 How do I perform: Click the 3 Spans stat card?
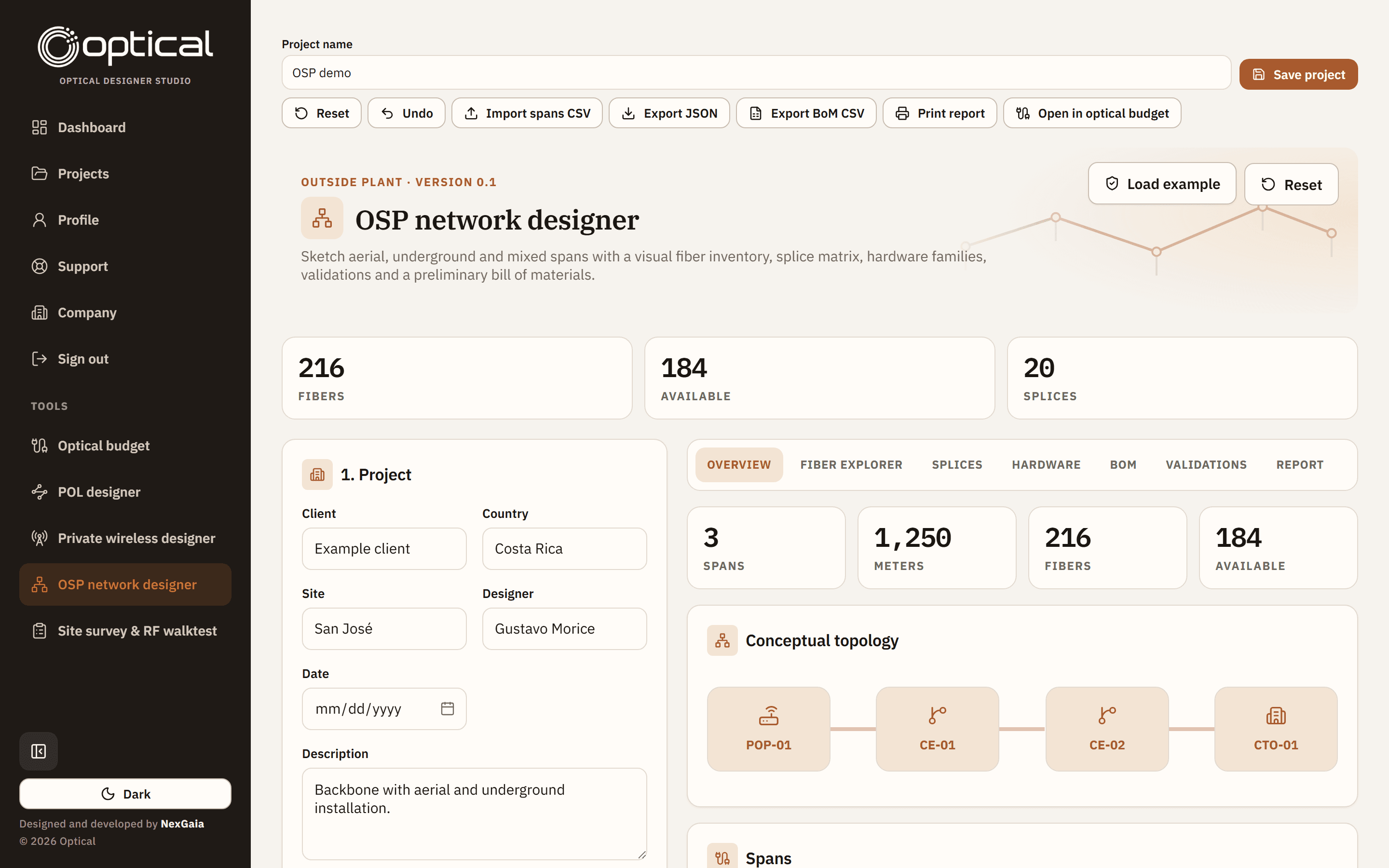[766, 548]
